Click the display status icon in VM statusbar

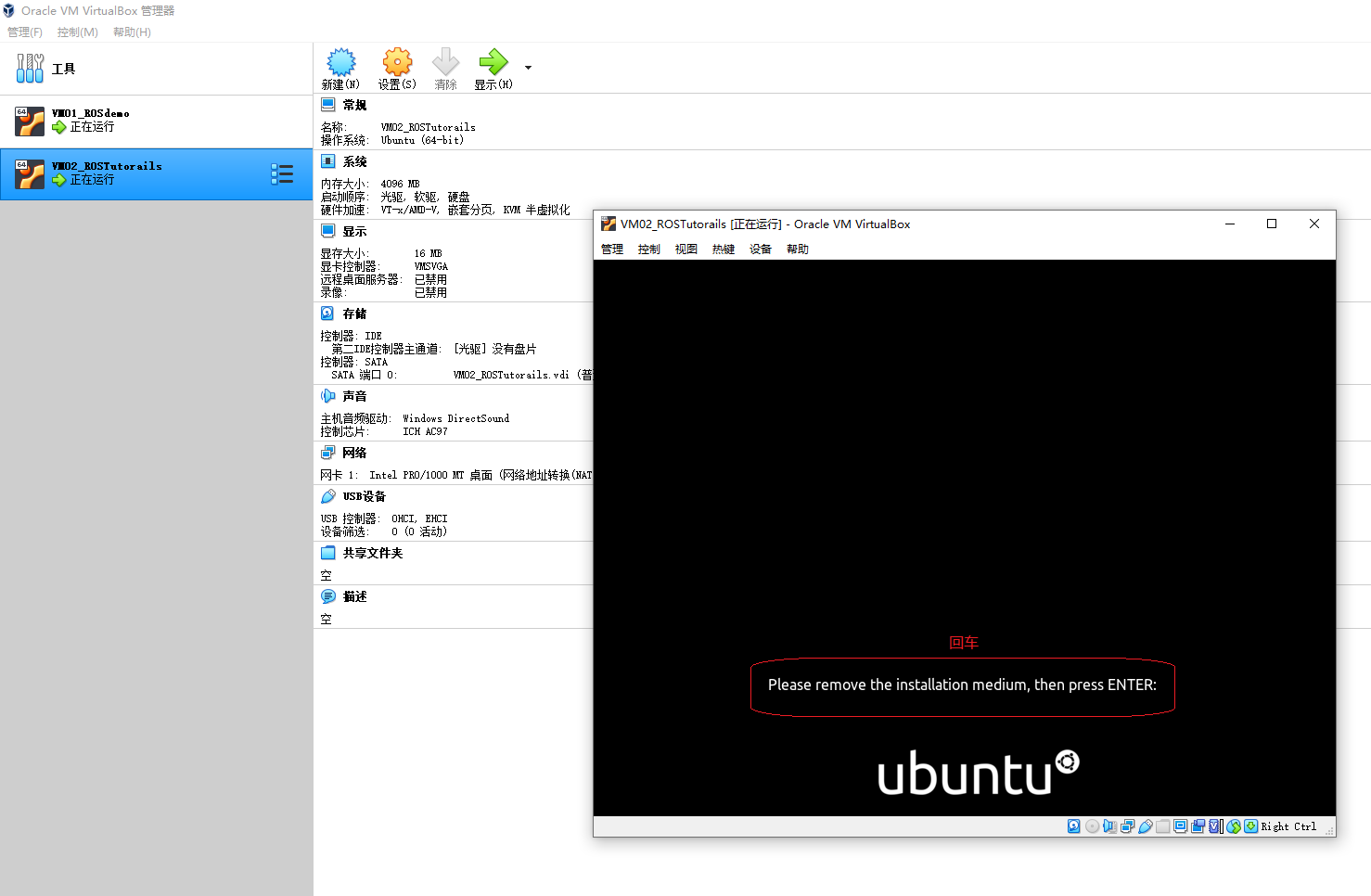click(x=1179, y=826)
